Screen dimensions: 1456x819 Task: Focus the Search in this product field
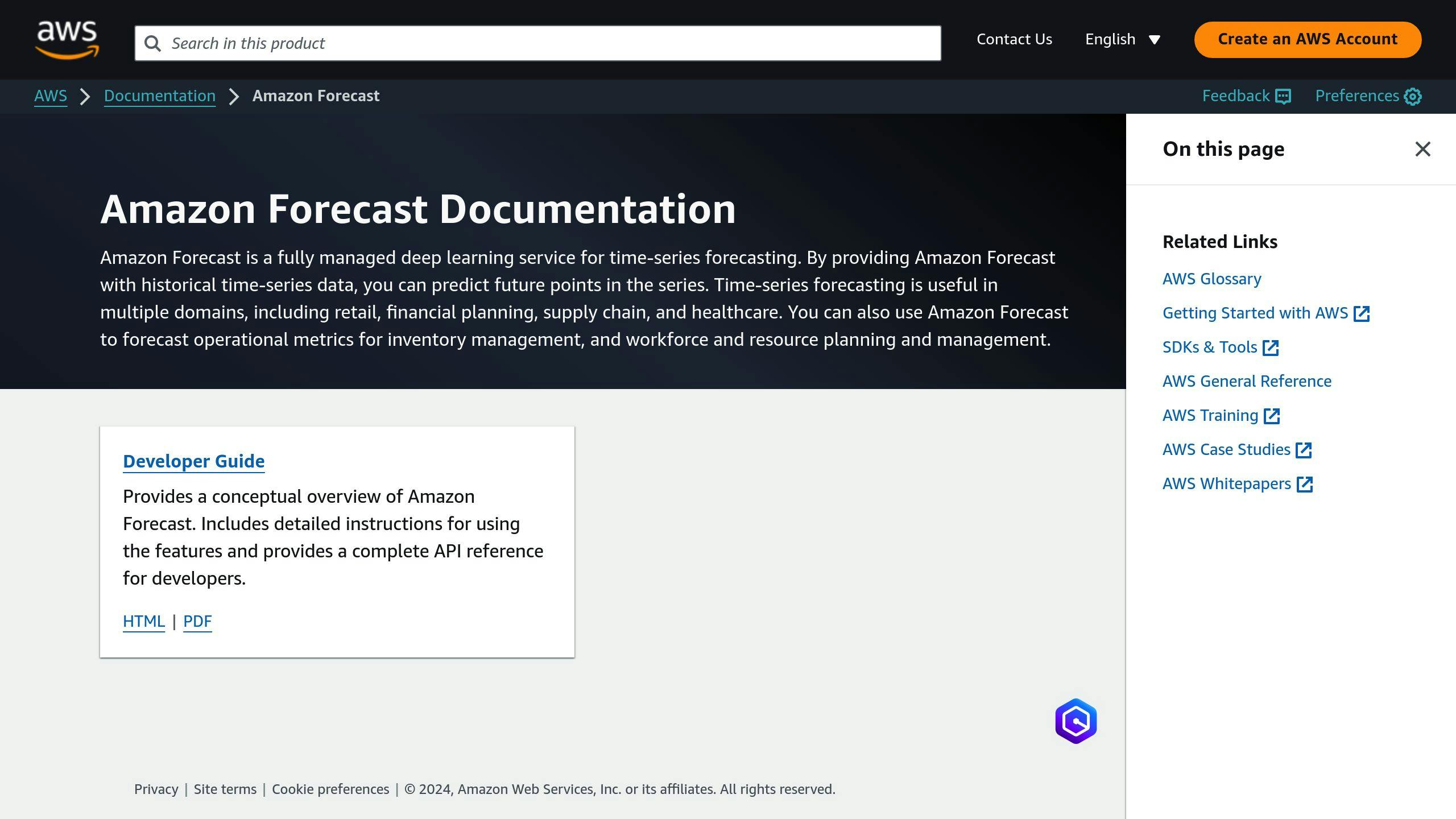tap(538, 43)
